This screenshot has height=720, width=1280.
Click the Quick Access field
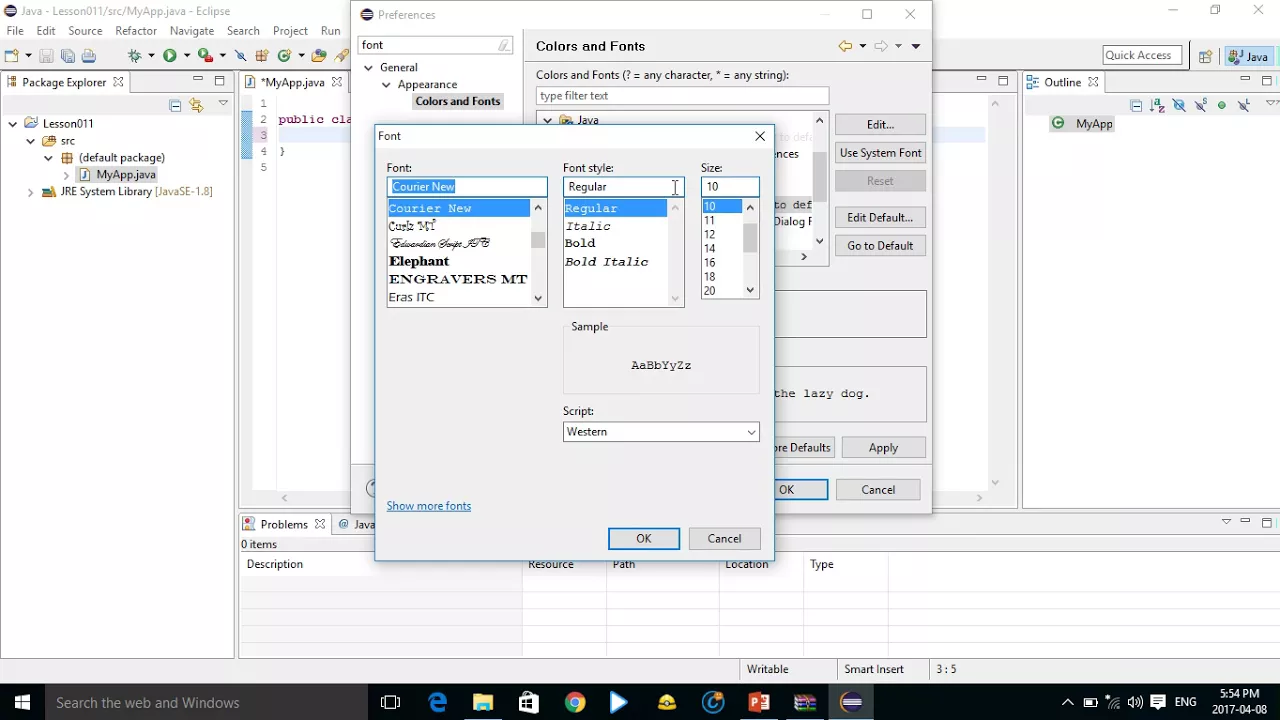1142,56
